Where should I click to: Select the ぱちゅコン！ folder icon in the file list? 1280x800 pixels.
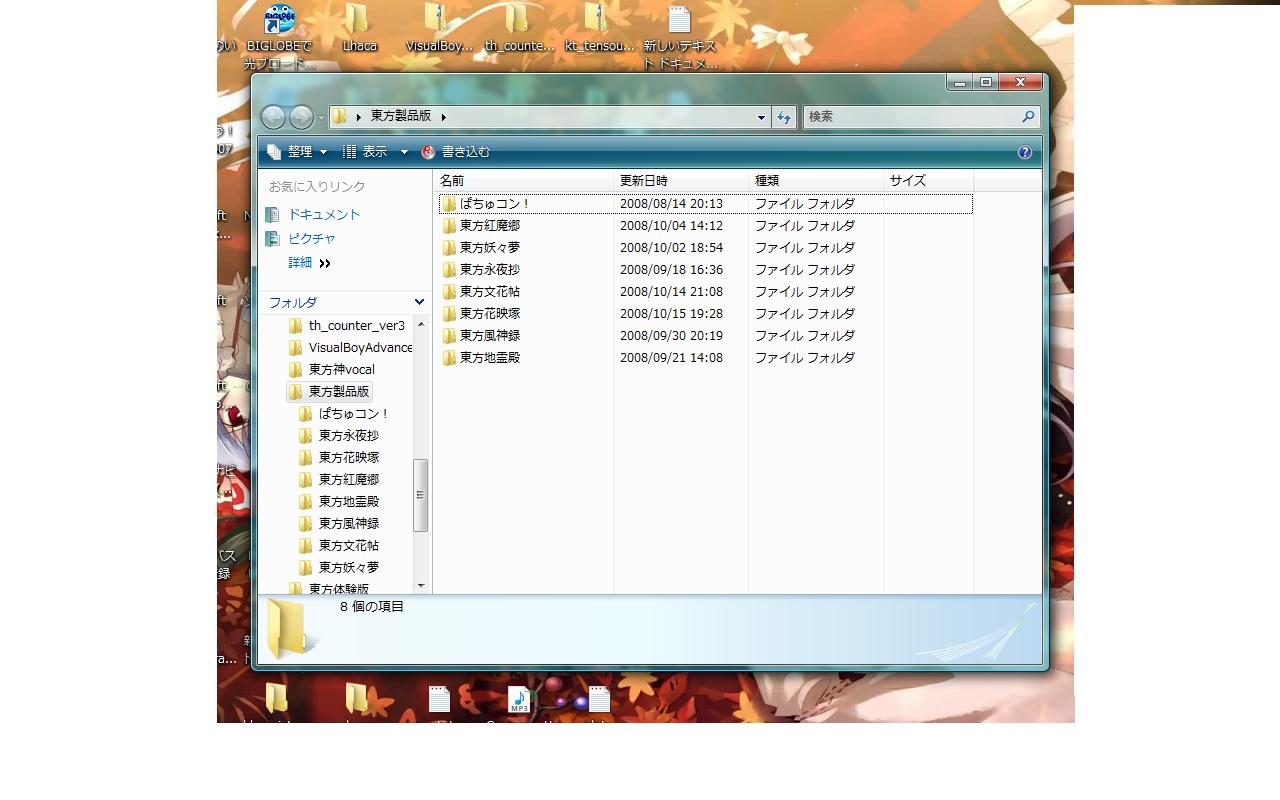click(449, 204)
